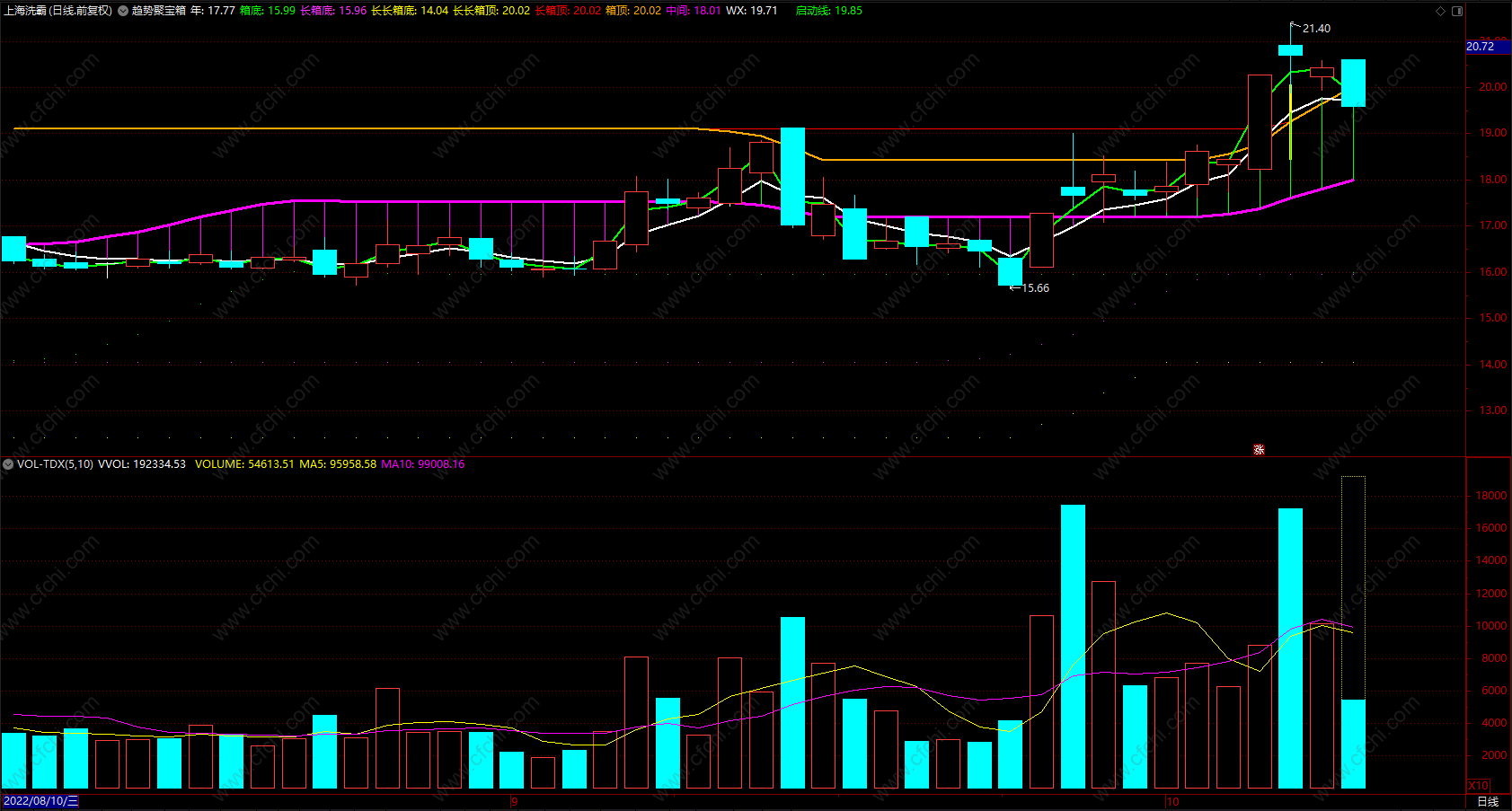
Task: Click the MA10: 99008.16 value
Action: pyautogui.click(x=423, y=464)
